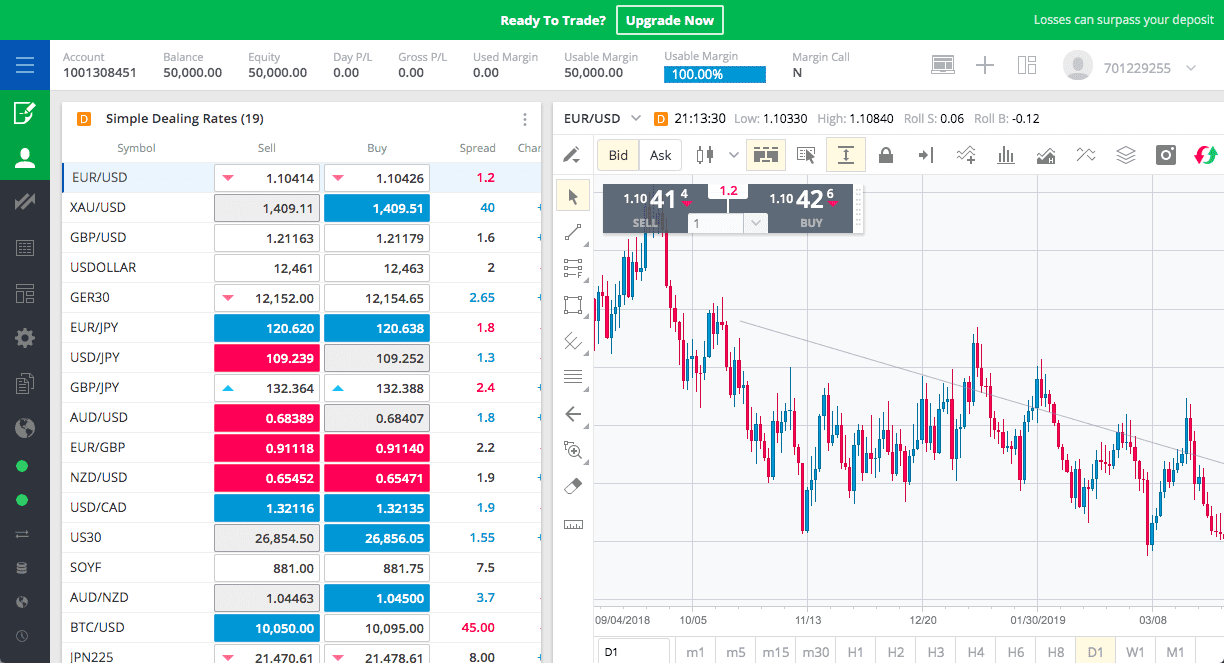This screenshot has height=663, width=1224.
Task: Expand the account 701229255 user menu
Action: point(1190,68)
